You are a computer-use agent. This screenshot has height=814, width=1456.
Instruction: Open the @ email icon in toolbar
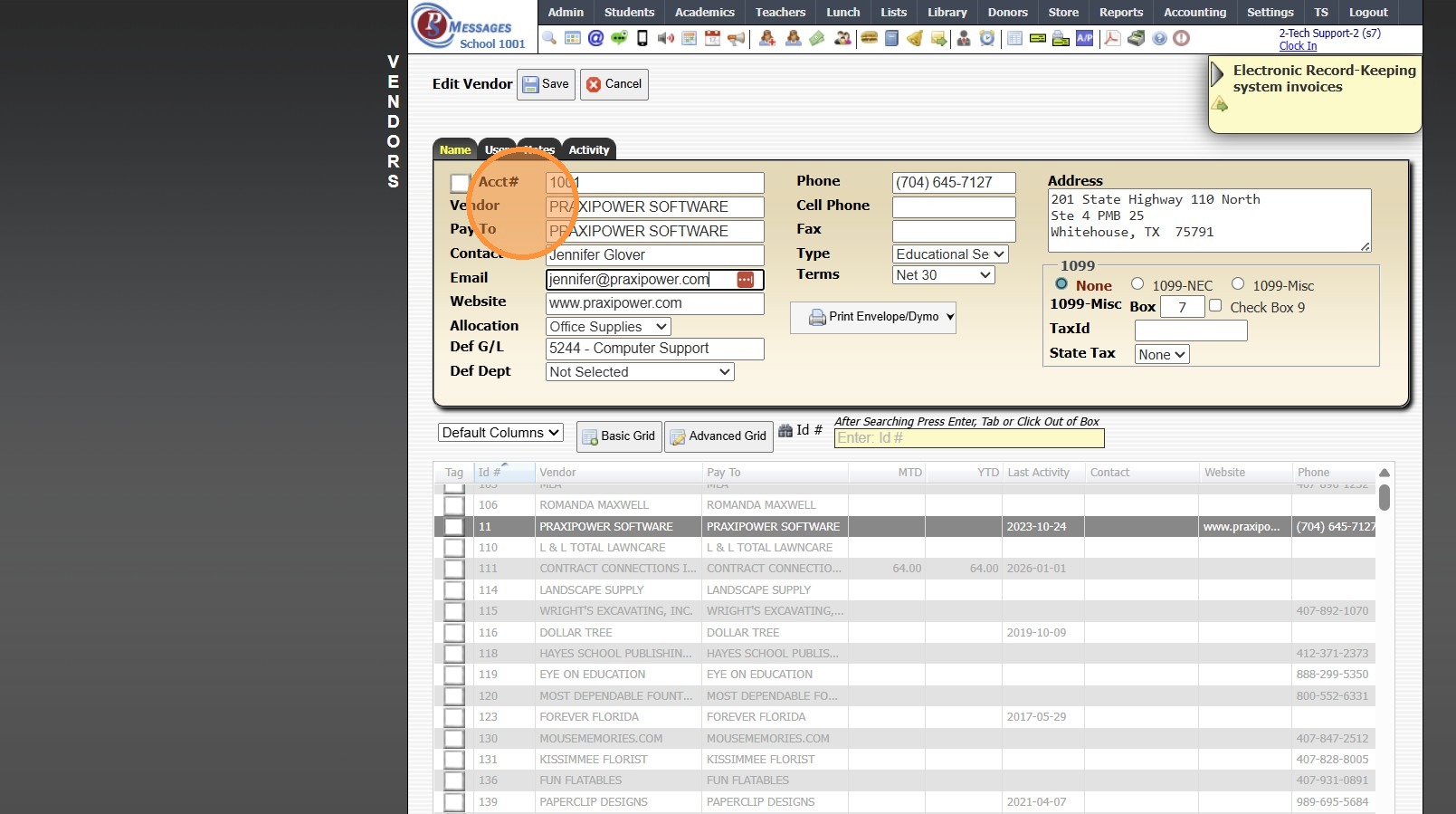tap(595, 38)
